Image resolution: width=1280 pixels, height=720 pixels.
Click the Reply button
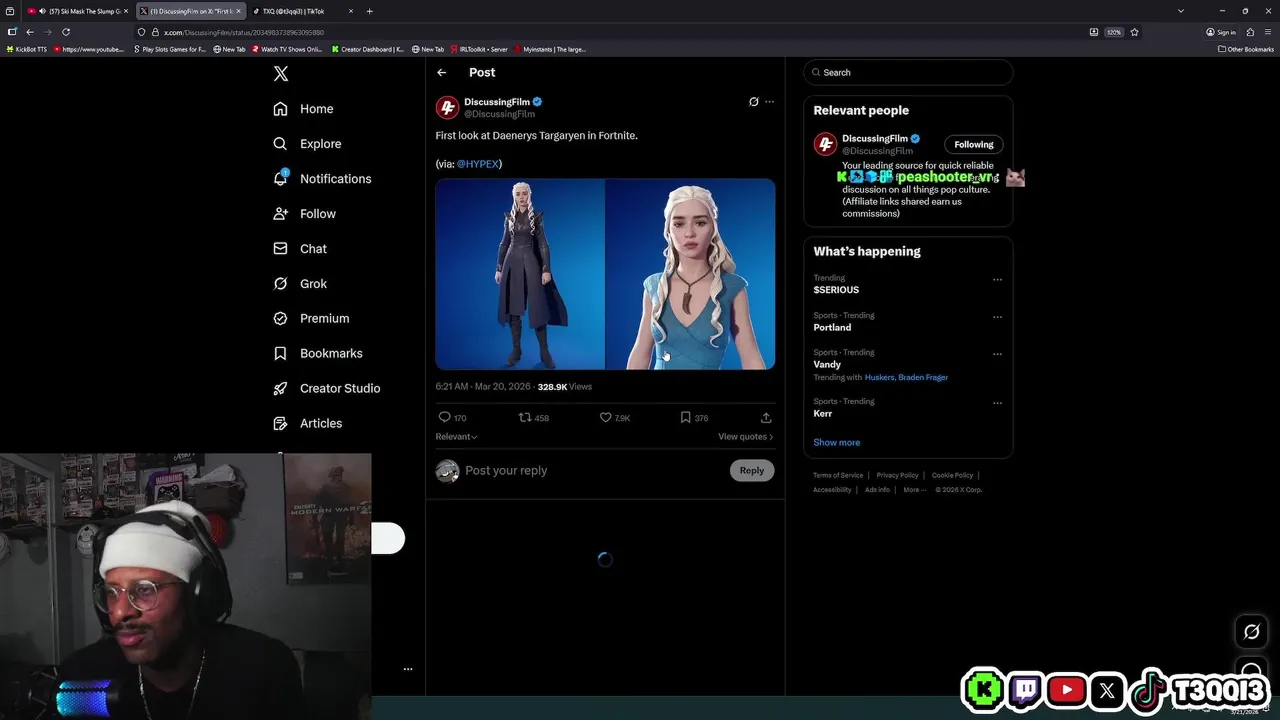[752, 471]
